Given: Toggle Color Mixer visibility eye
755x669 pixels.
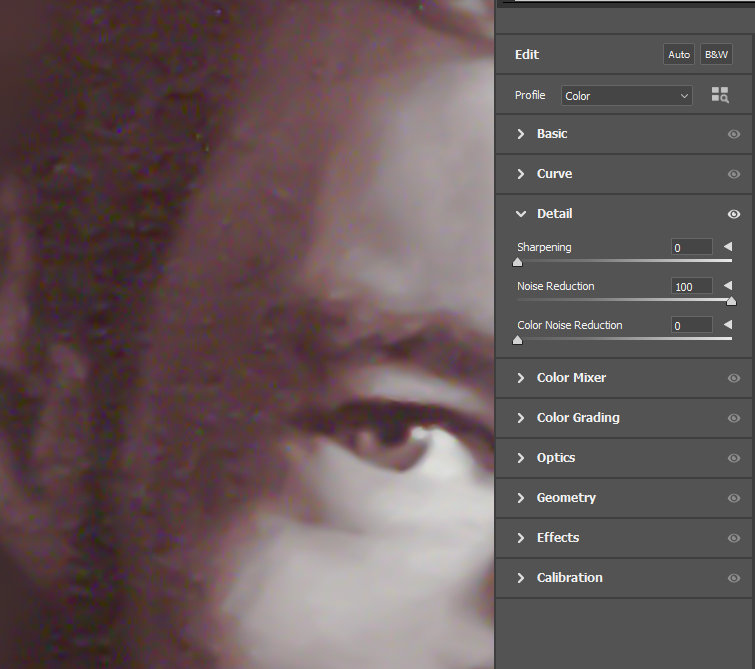Looking at the screenshot, I should click(734, 378).
